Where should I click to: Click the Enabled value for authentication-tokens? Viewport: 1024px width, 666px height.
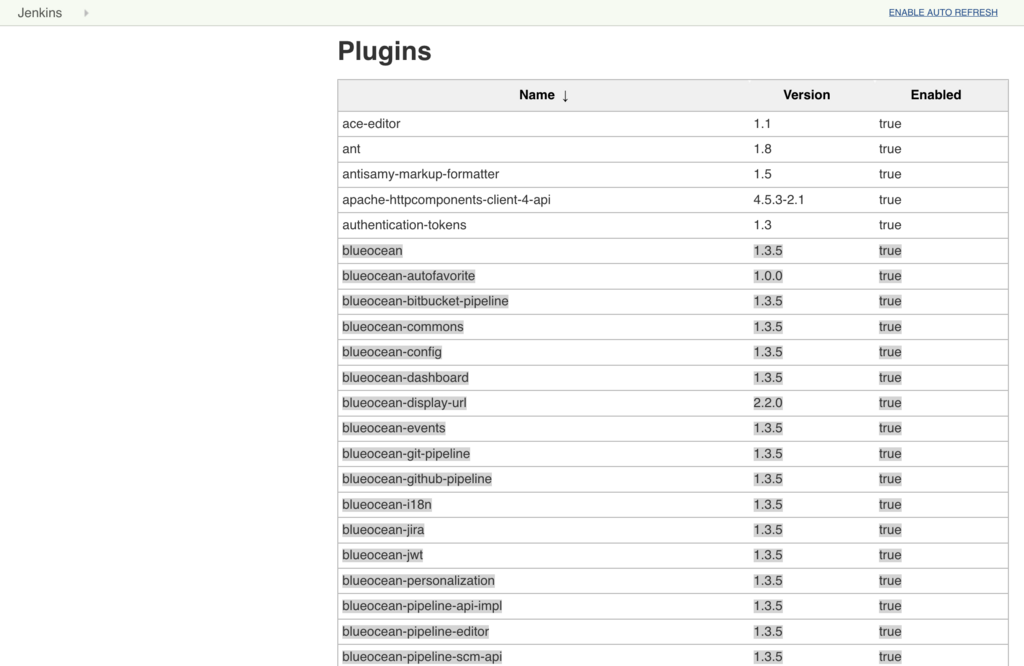tap(889, 225)
